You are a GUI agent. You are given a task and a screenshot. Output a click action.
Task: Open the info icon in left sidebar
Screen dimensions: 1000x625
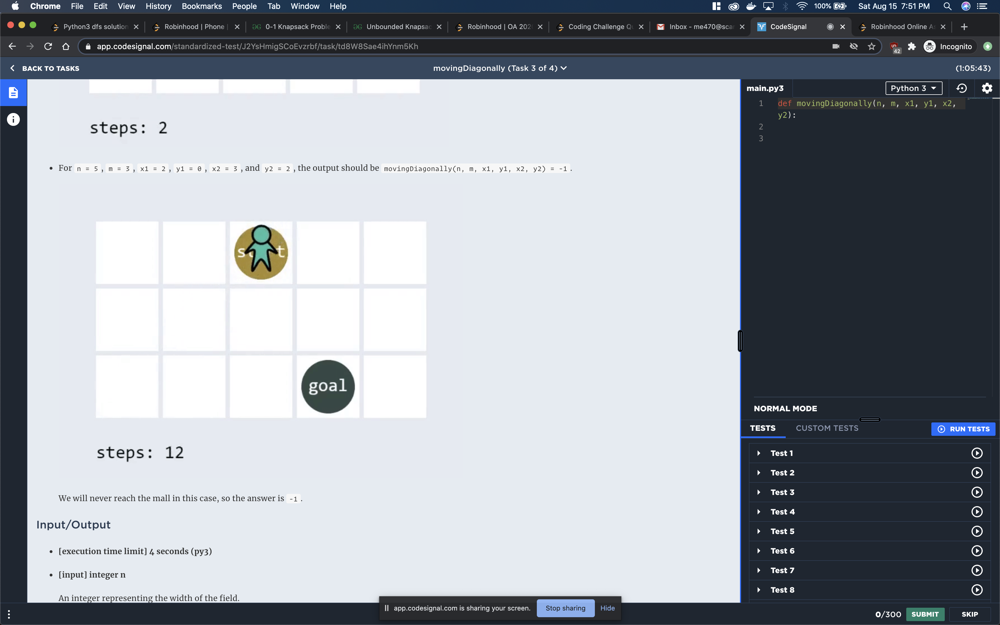point(13,119)
